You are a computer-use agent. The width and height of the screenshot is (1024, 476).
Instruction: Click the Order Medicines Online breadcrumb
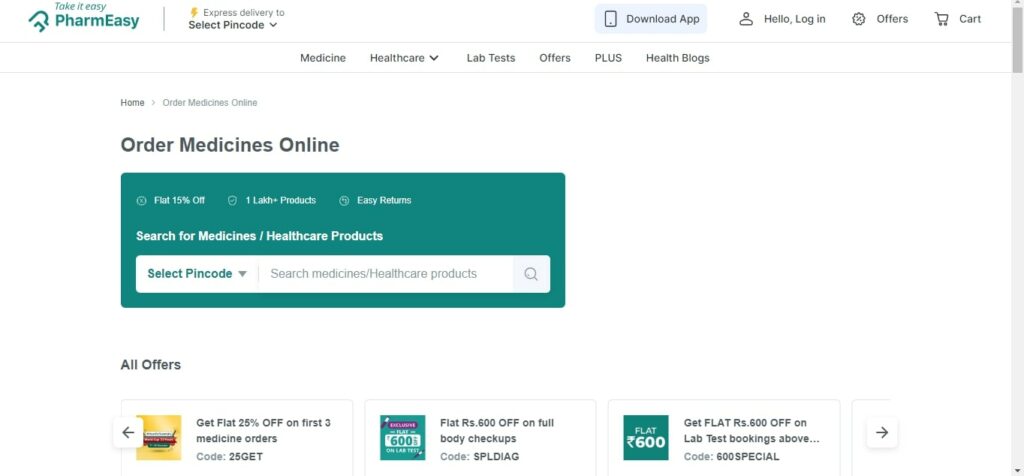tap(210, 103)
